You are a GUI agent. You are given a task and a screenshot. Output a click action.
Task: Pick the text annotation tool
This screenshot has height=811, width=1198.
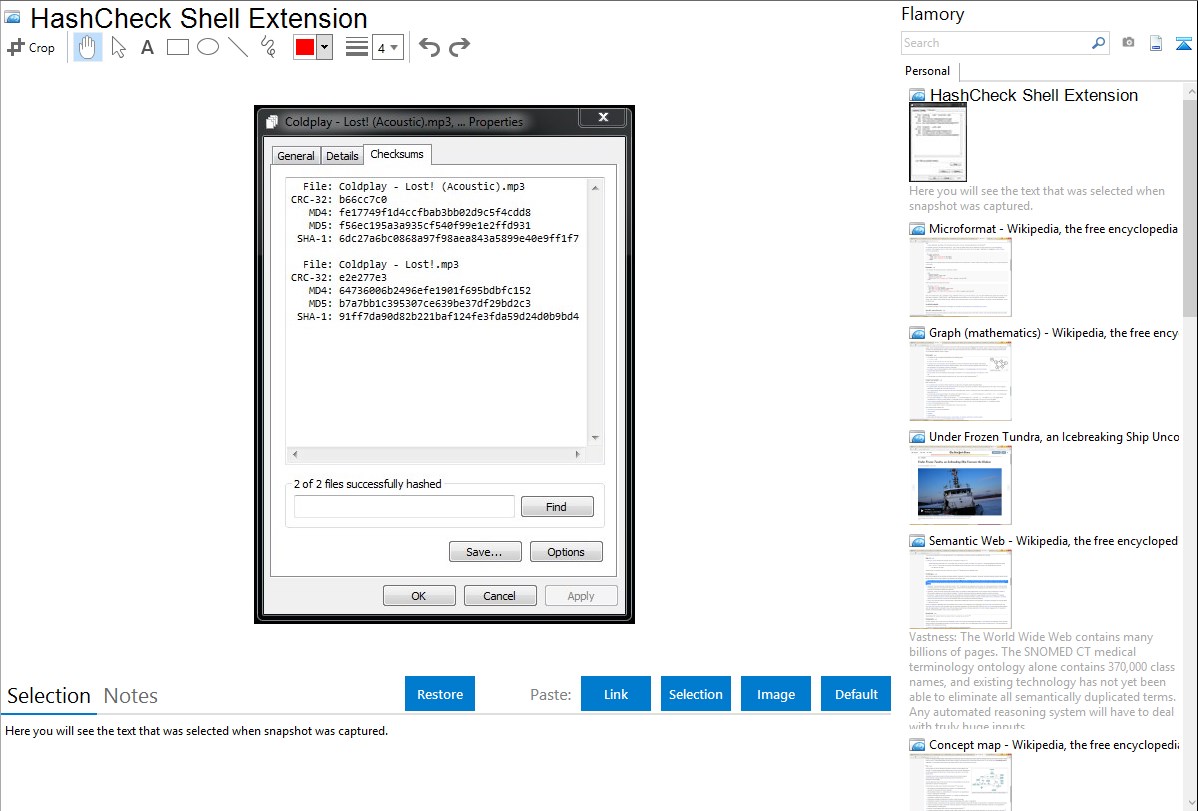click(x=147, y=47)
